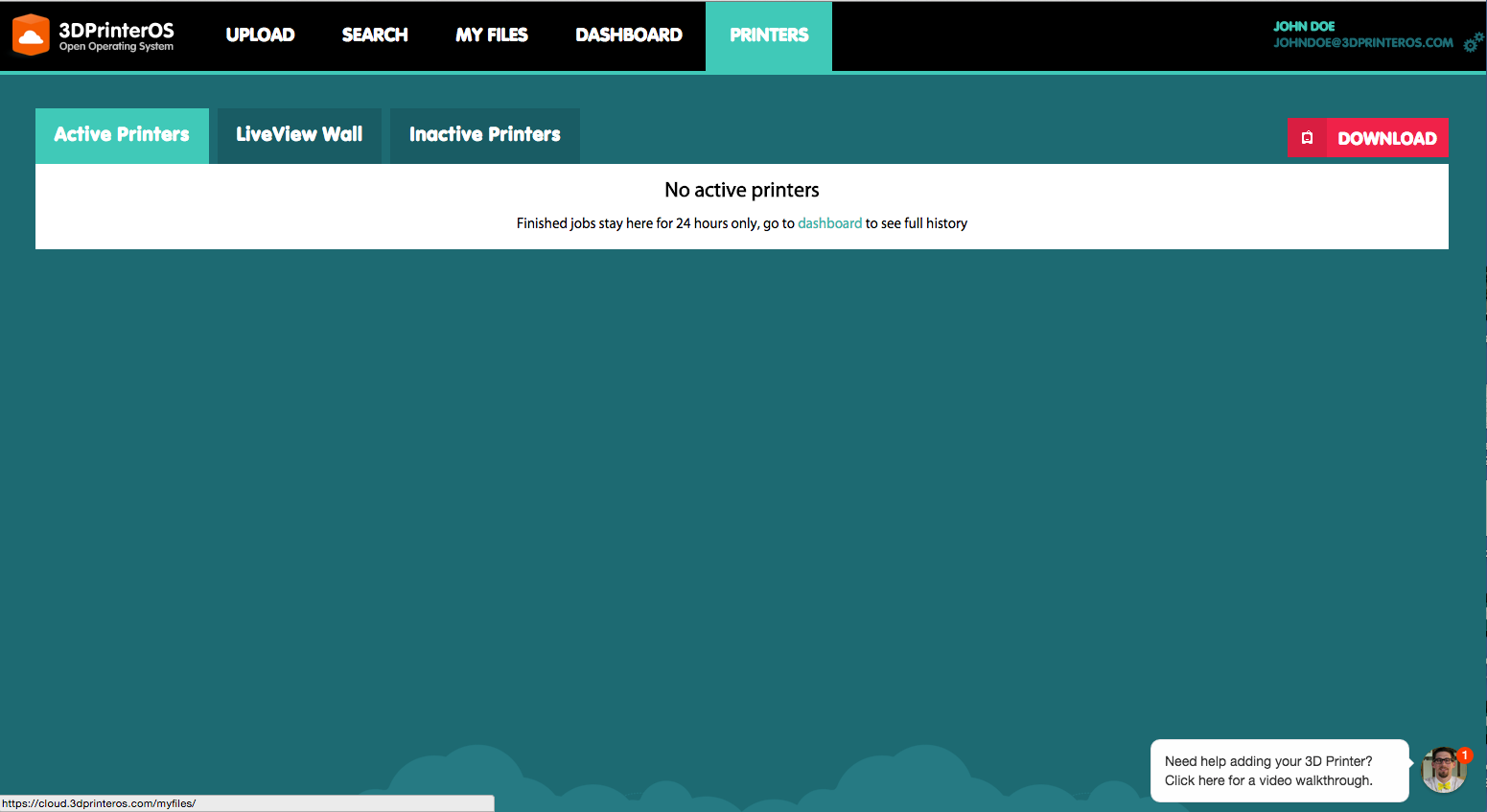Select the Printers menu item

tap(769, 35)
